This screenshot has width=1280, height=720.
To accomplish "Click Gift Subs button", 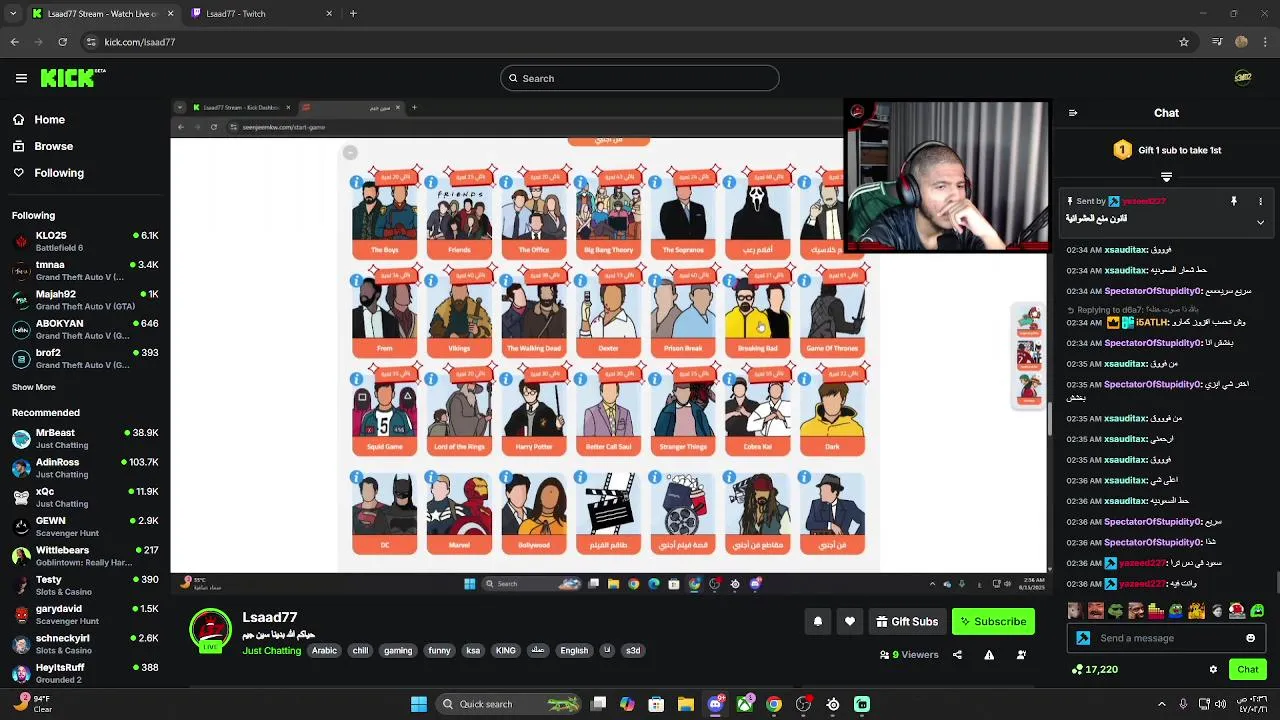I will click(x=907, y=622).
